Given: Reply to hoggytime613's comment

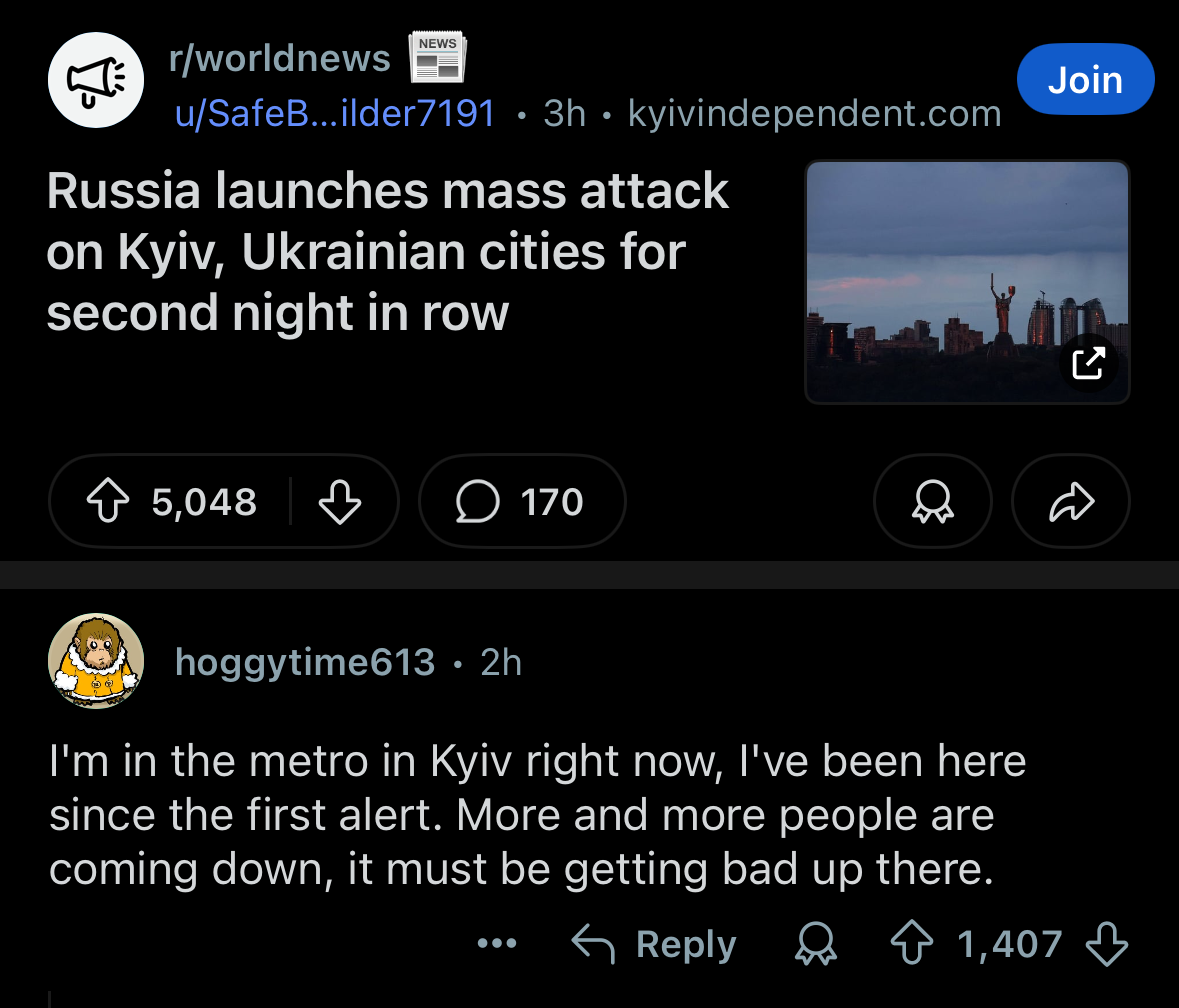Looking at the screenshot, I should click(x=654, y=944).
